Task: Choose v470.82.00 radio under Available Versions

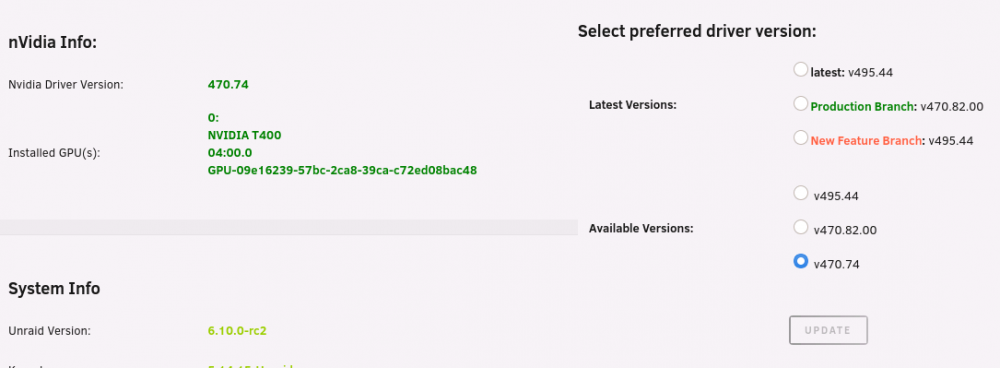Action: point(800,226)
